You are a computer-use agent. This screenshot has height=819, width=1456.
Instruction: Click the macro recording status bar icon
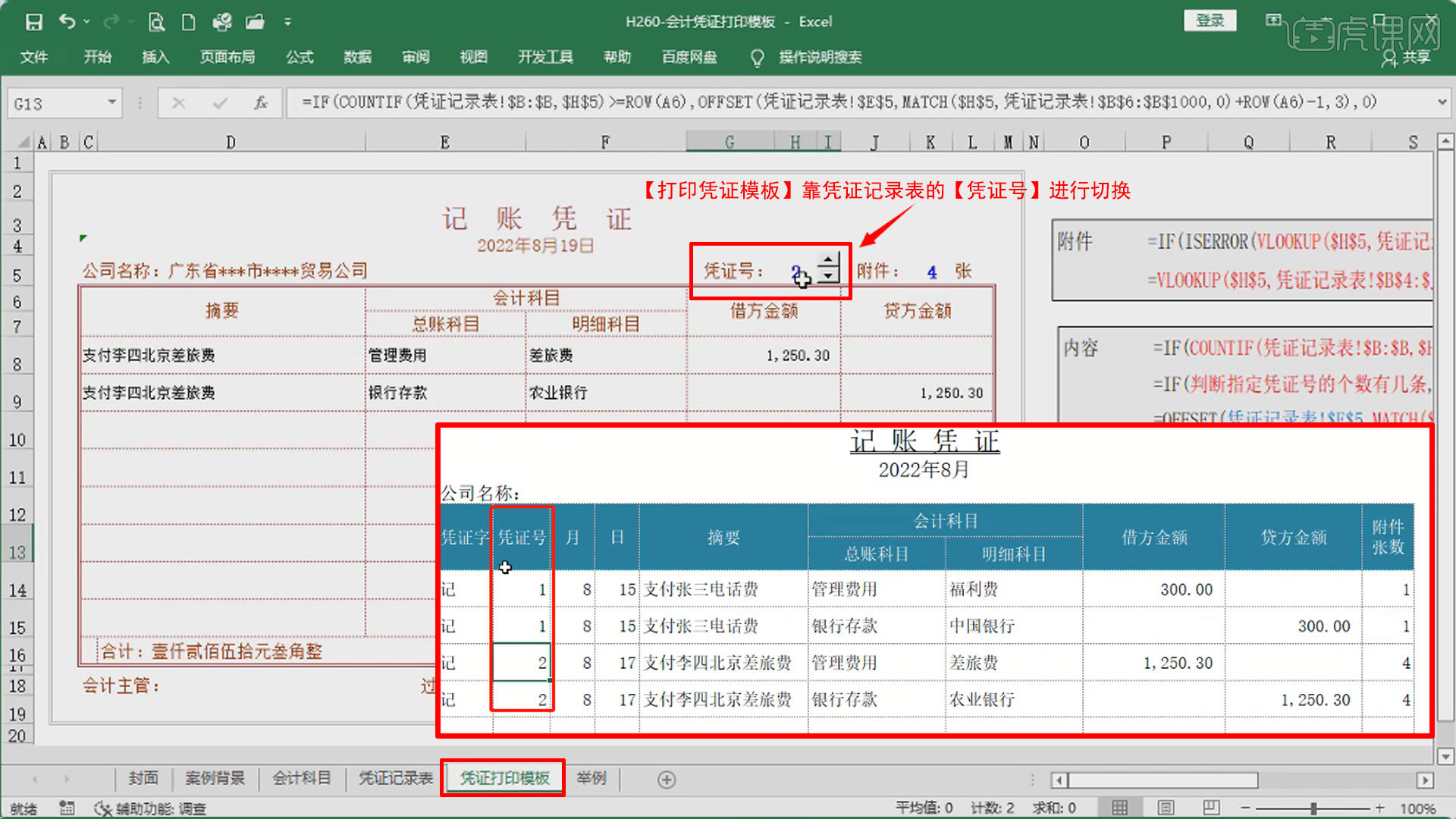coord(67,808)
